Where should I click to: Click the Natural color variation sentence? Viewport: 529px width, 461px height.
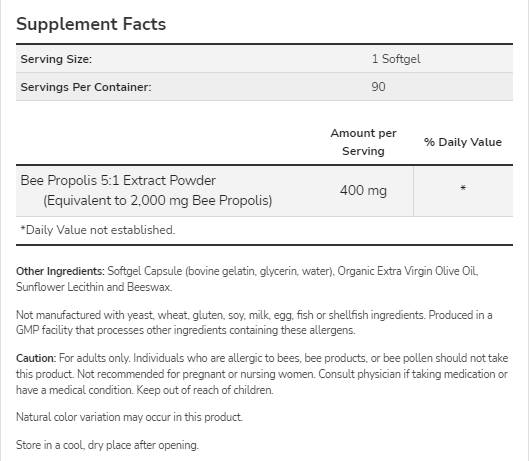click(129, 417)
